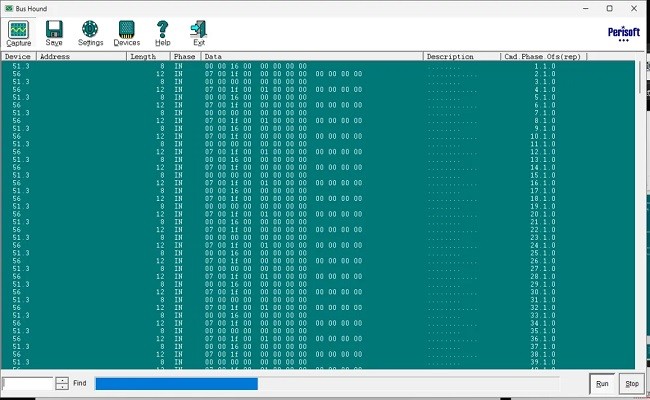Viewport: 650px width, 400px height.
Task: Click the Device column header
Action: [18, 57]
